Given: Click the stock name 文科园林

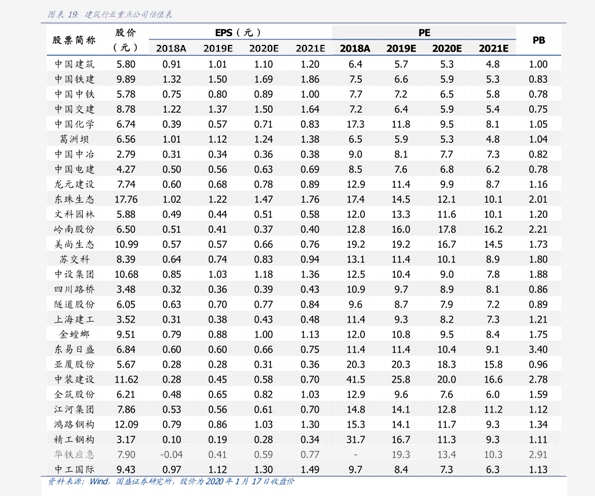Looking at the screenshot, I should click(74, 214).
